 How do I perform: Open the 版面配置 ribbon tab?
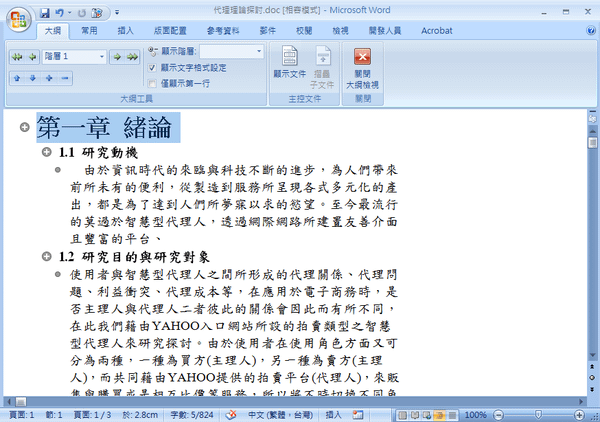point(170,31)
